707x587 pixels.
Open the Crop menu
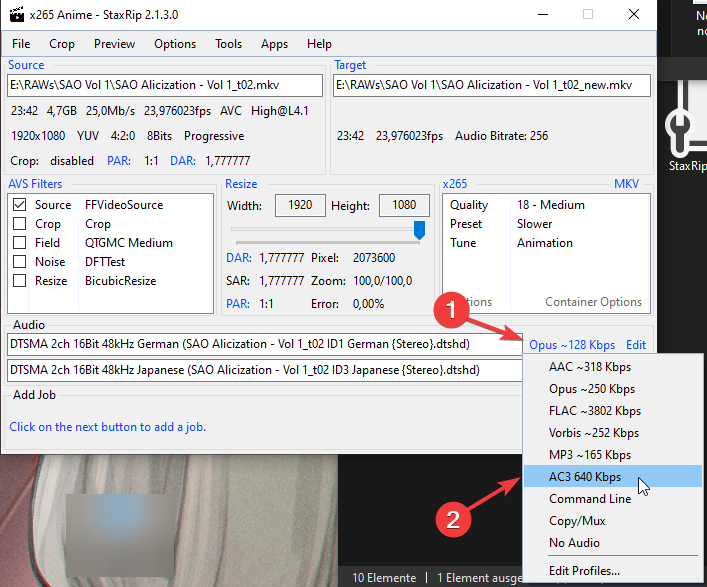[62, 44]
